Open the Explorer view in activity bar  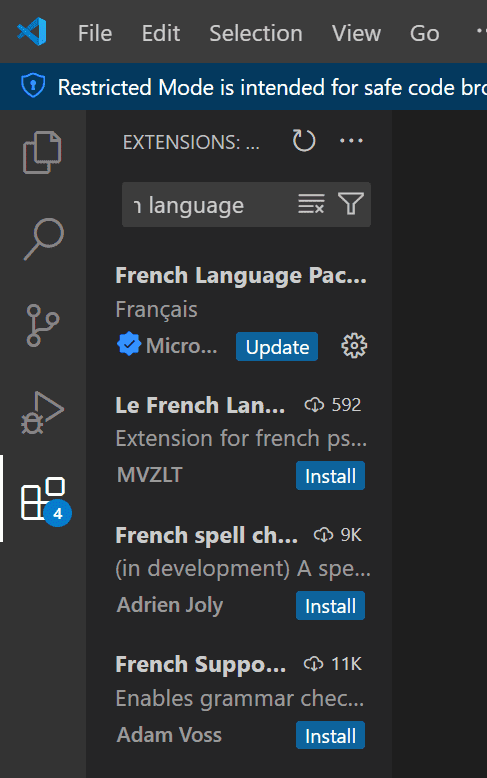pos(42,152)
